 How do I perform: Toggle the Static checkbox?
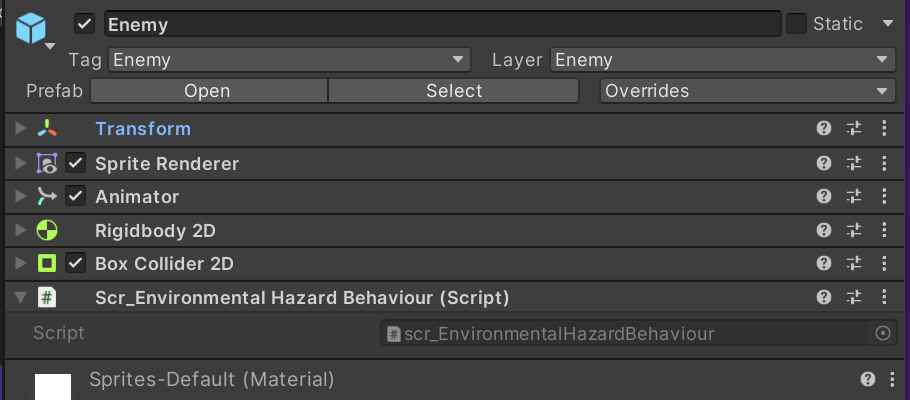[x=797, y=24]
